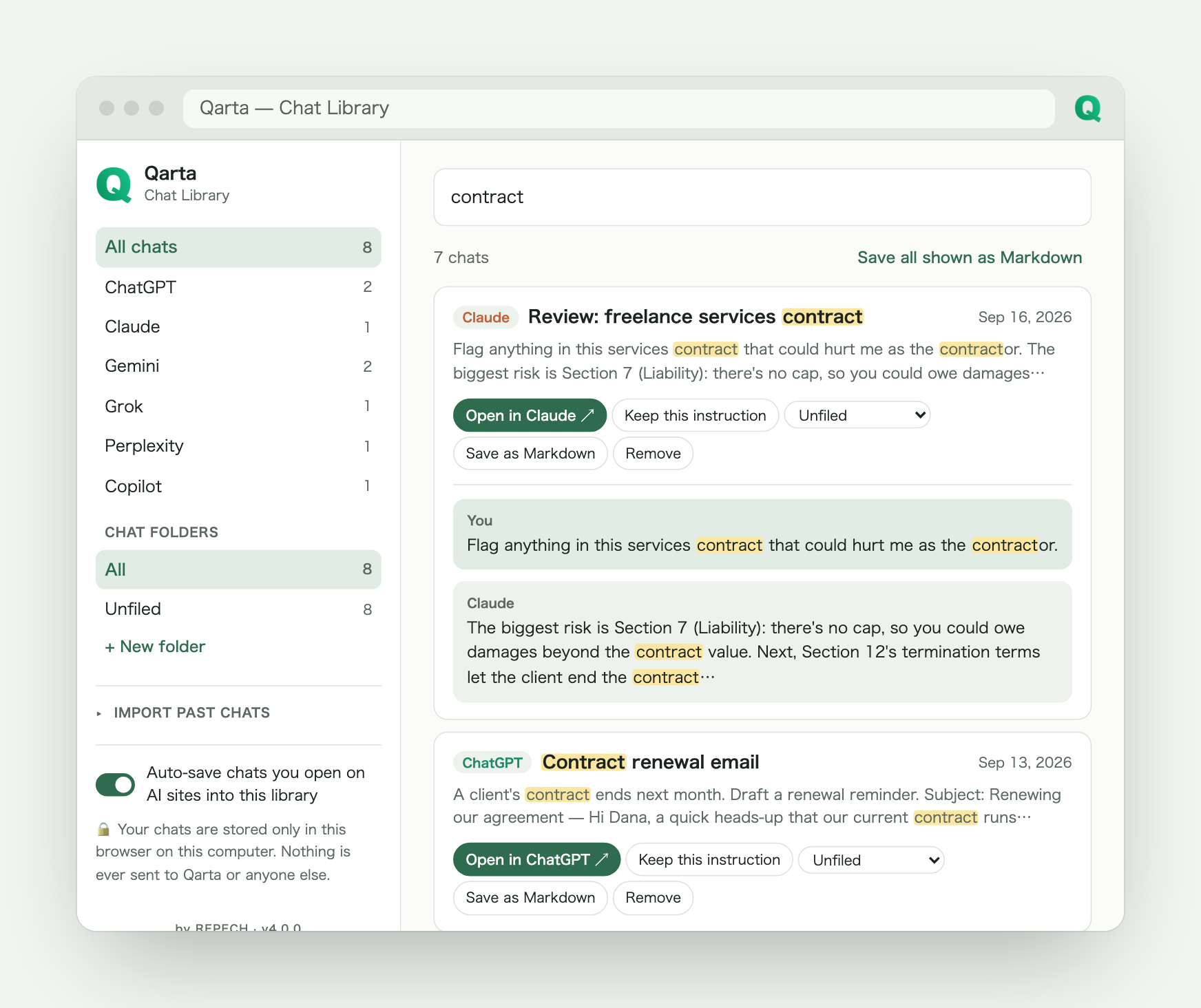
Task: Click the 'You' message in the Claude chat
Action: coord(762,534)
